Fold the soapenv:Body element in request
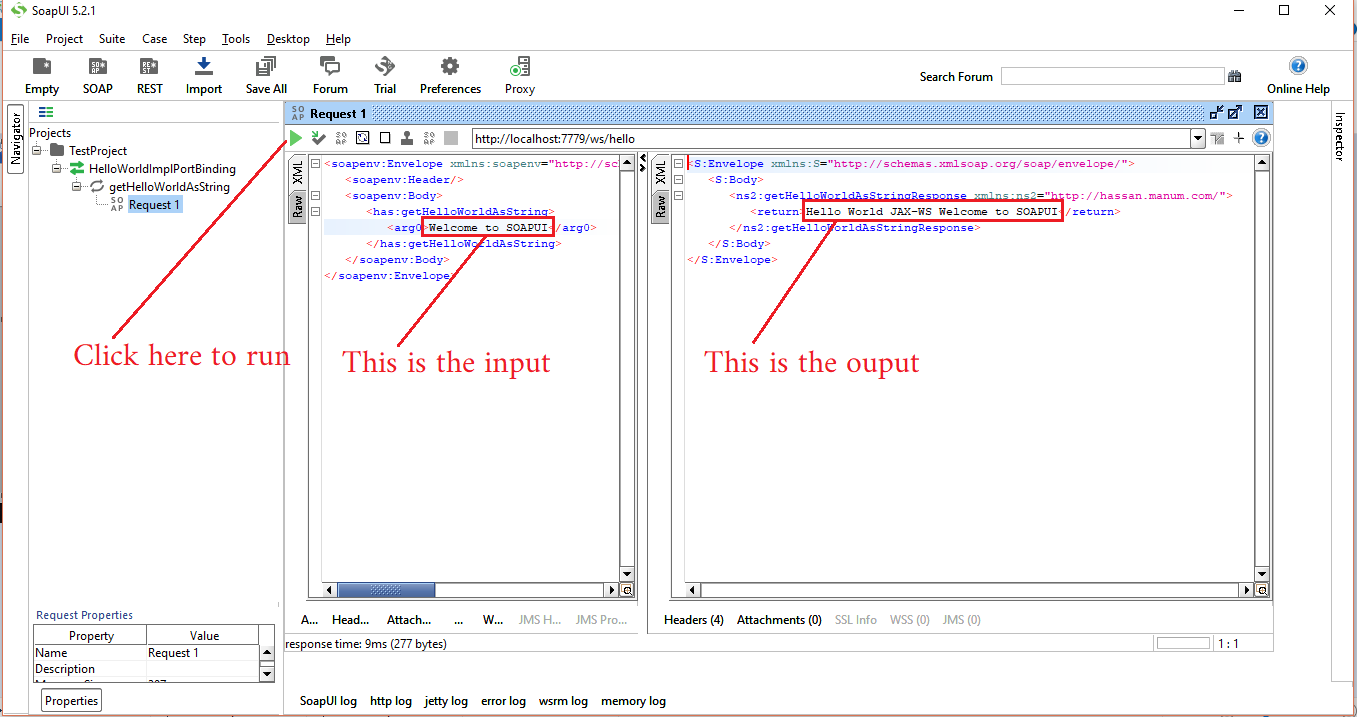The height and width of the screenshot is (717, 1357). pos(315,196)
